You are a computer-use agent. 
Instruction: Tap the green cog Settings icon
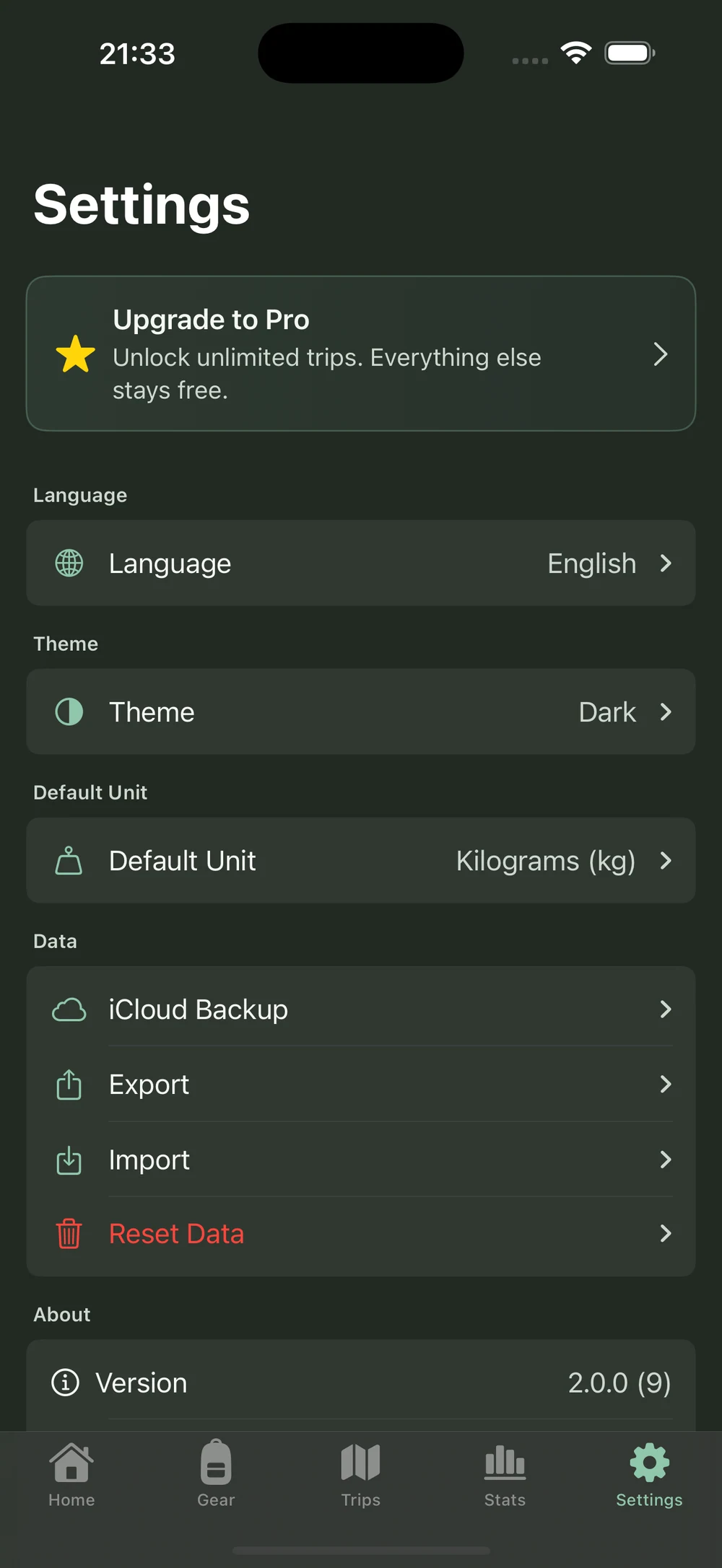649,1463
